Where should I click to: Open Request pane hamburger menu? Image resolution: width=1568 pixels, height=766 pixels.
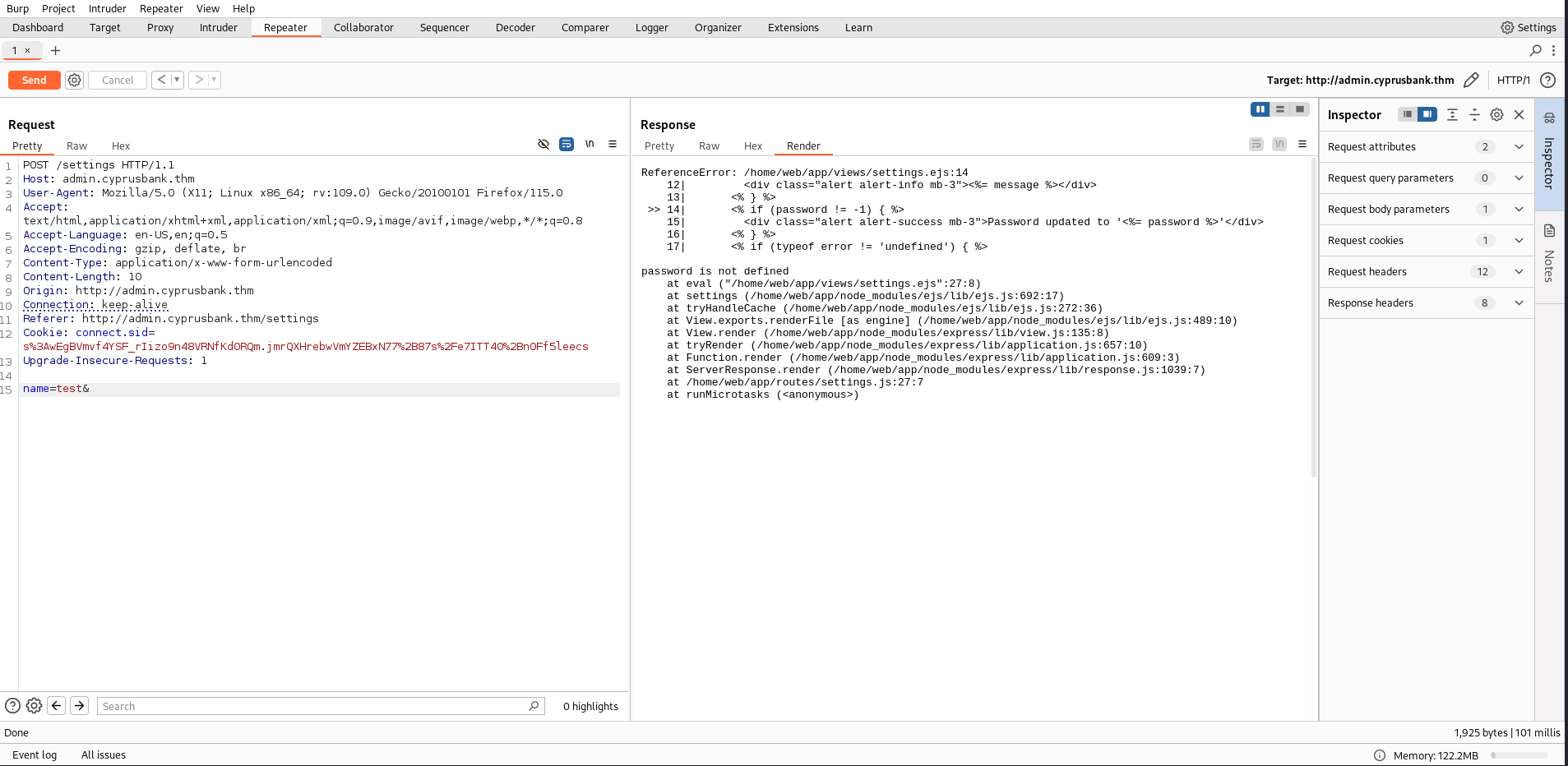pyautogui.click(x=613, y=144)
